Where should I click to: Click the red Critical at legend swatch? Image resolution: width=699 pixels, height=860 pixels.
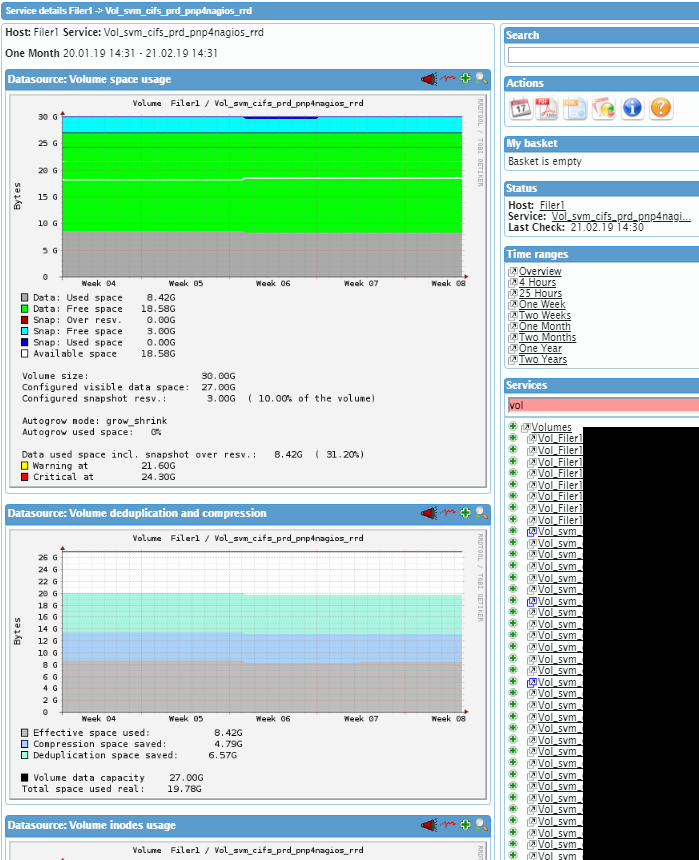tap(25, 477)
